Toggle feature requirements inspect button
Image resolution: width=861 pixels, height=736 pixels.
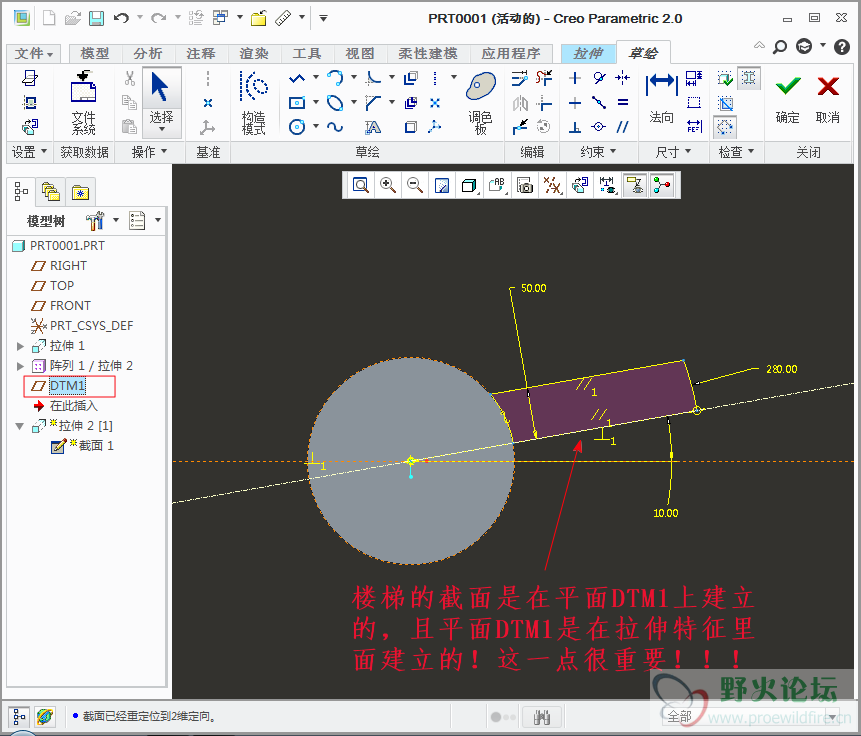point(725,78)
